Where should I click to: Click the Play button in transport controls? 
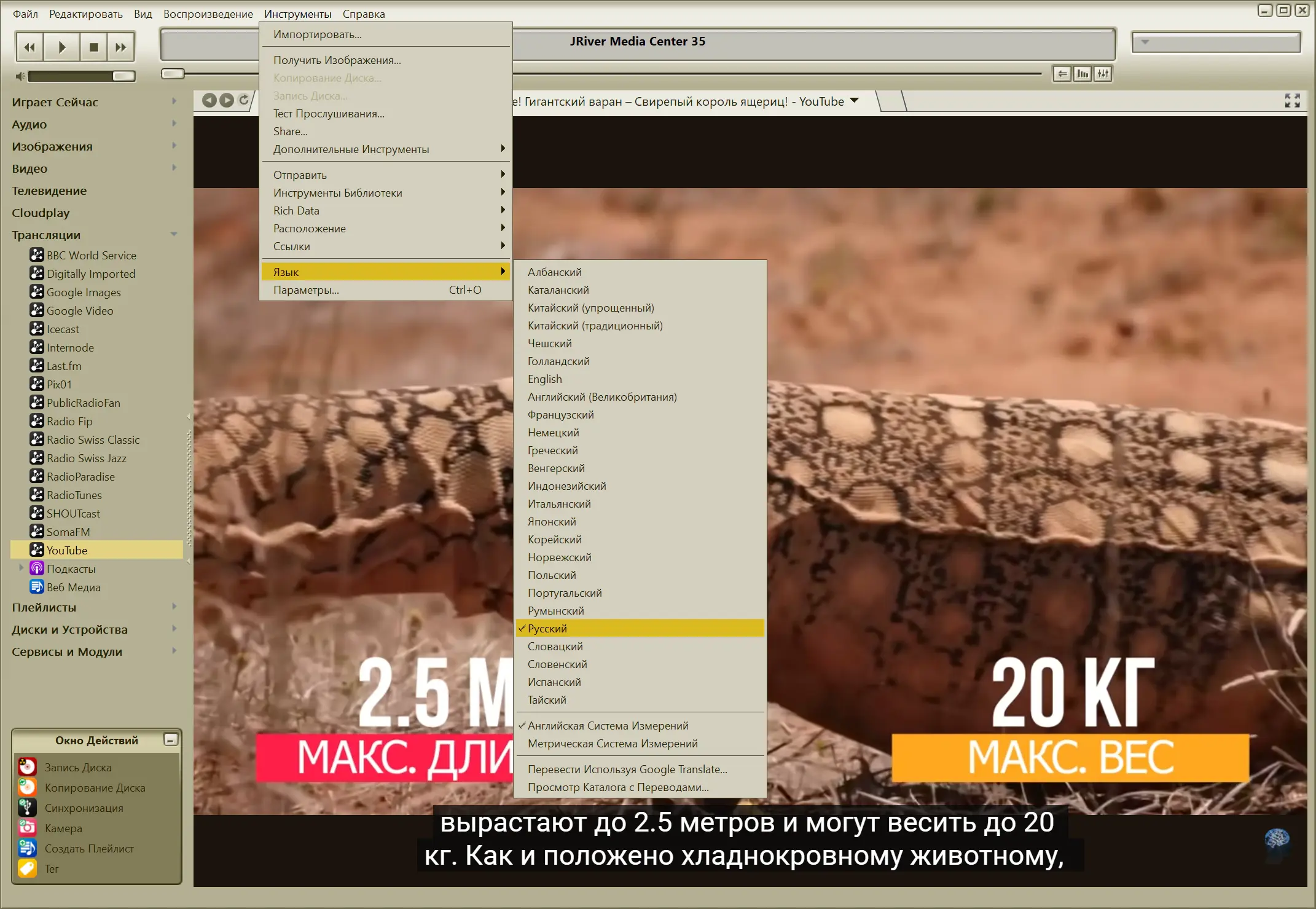(x=62, y=47)
